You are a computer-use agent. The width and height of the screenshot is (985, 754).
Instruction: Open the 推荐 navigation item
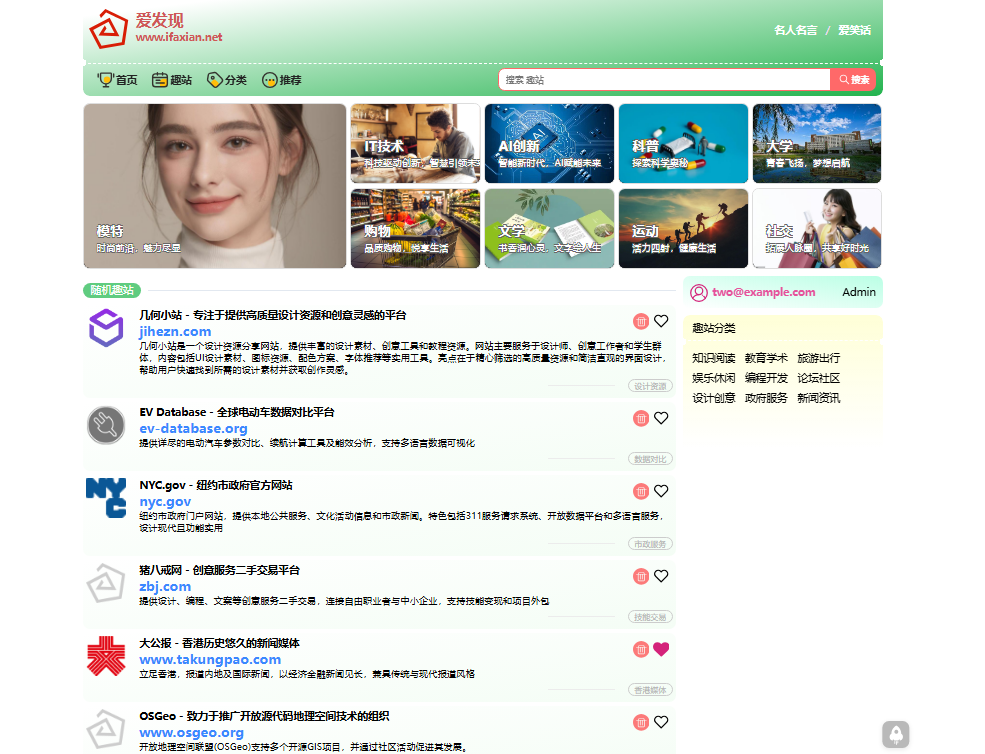click(281, 80)
